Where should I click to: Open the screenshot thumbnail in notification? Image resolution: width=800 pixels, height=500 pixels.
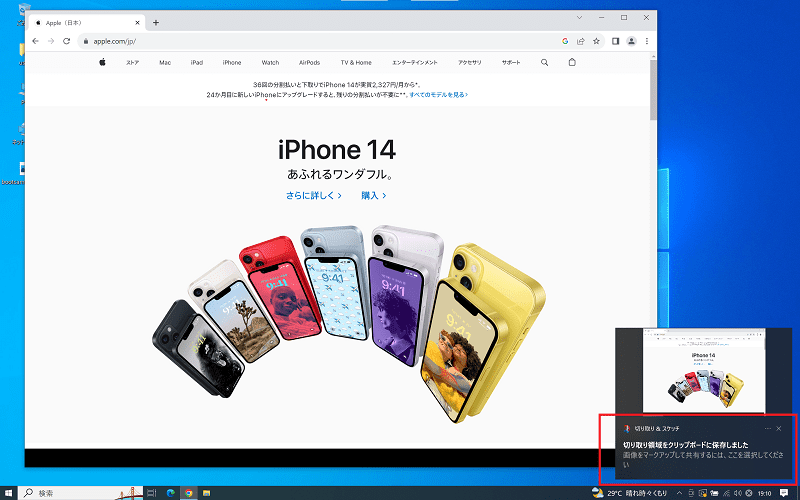(x=704, y=370)
